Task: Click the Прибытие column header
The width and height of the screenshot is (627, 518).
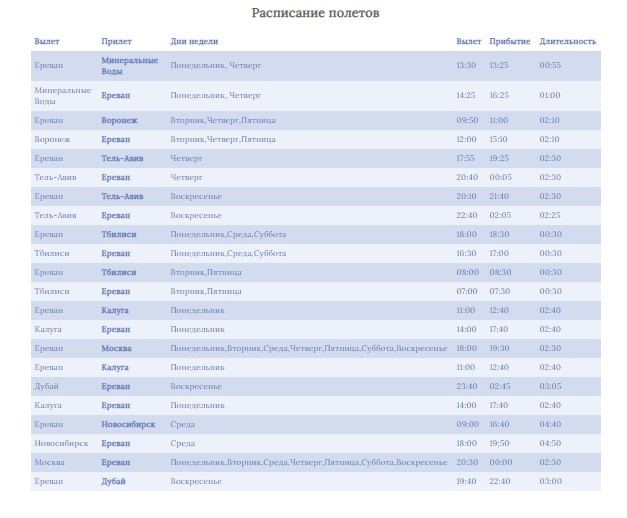Action: [x=509, y=41]
